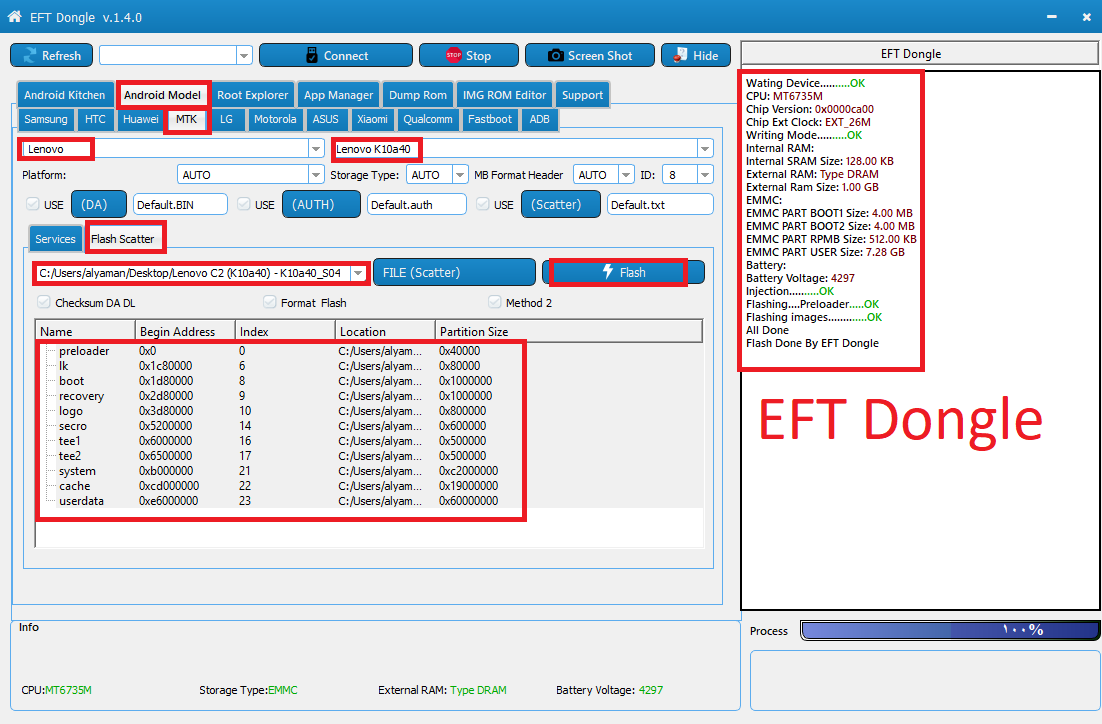Open the Support tab
Screen dimensions: 1102x724
(x=582, y=95)
